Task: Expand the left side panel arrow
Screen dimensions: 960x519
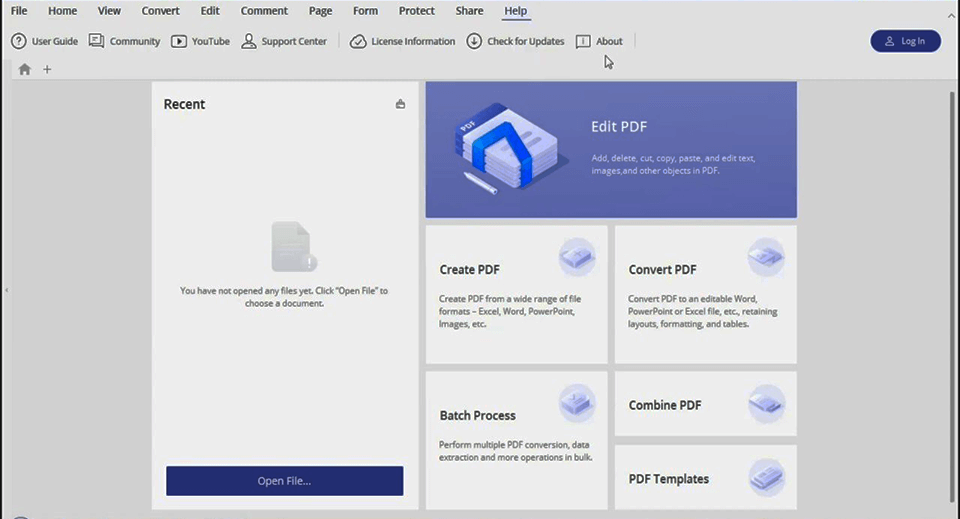Action: tap(6, 290)
